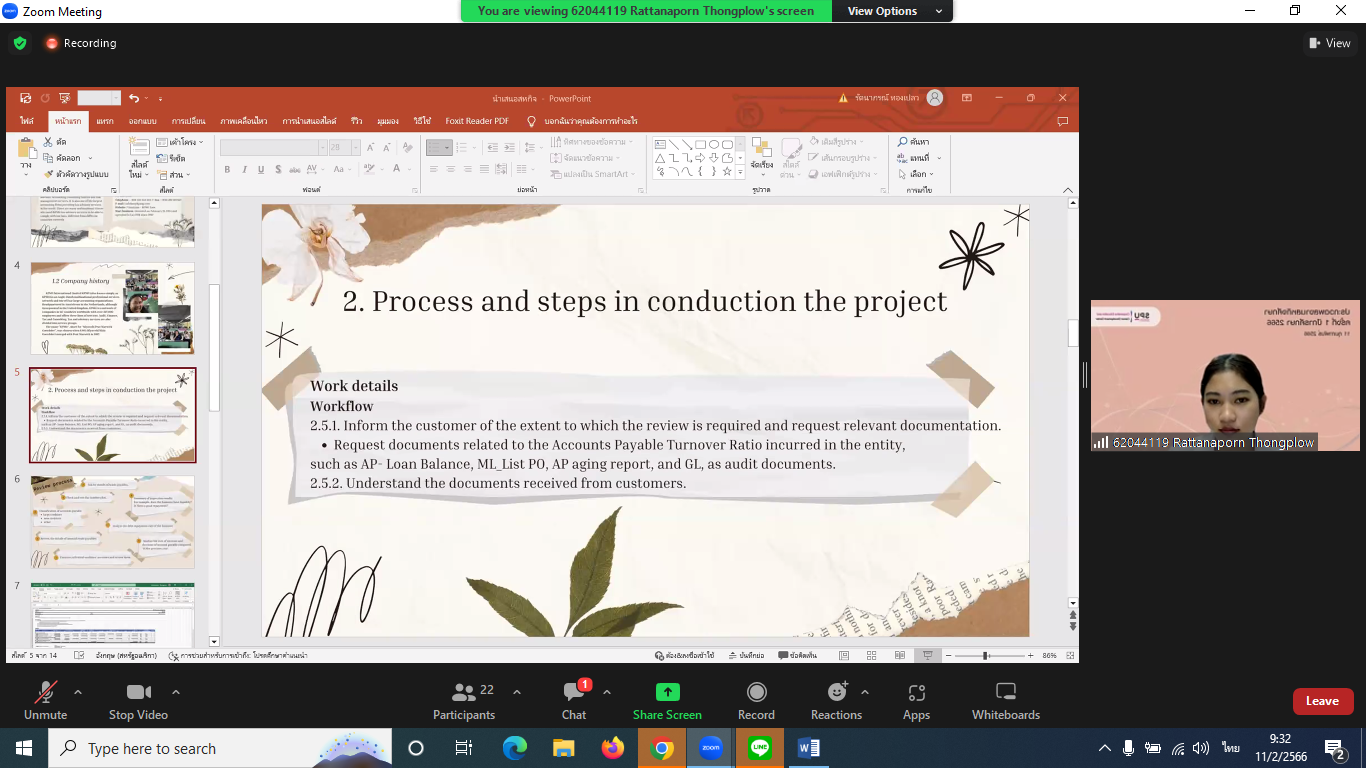
Task: Open the Apps panel
Action: point(916,700)
